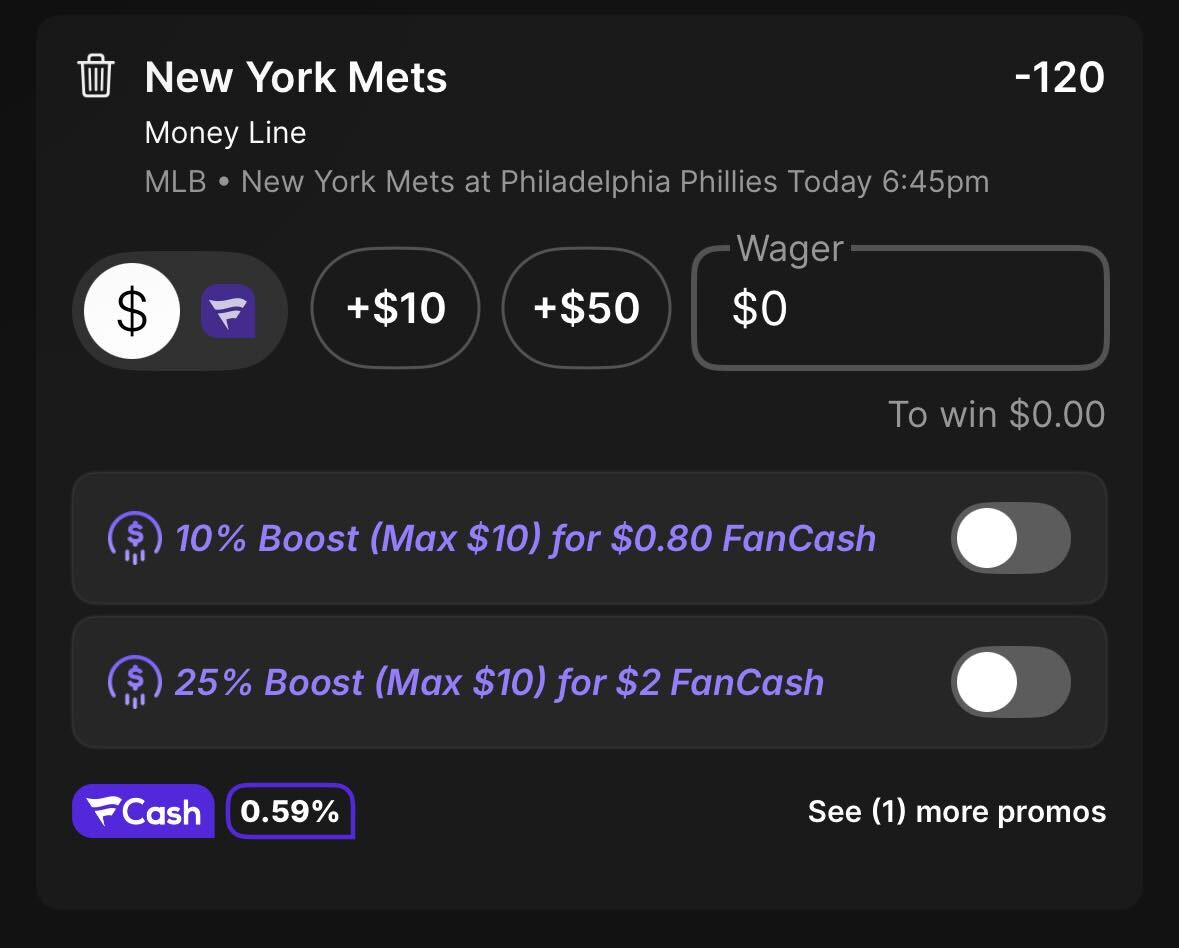The height and width of the screenshot is (948, 1179).
Task: Add $10 to the wager
Action: pos(396,308)
